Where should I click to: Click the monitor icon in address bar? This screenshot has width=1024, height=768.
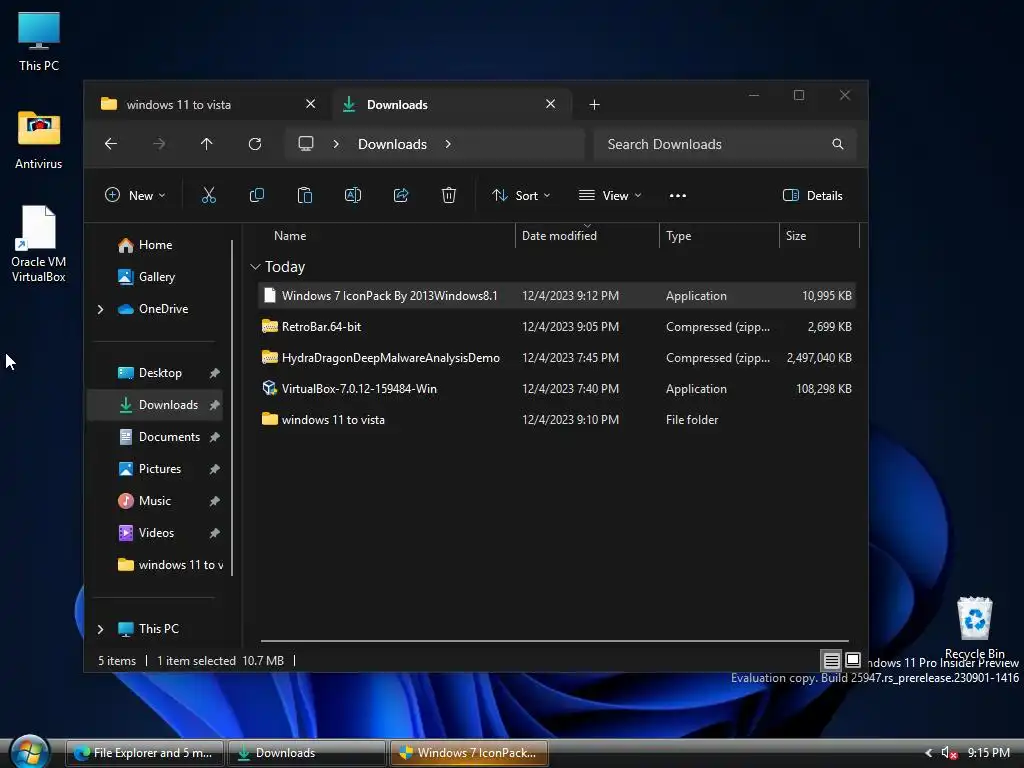tap(306, 144)
